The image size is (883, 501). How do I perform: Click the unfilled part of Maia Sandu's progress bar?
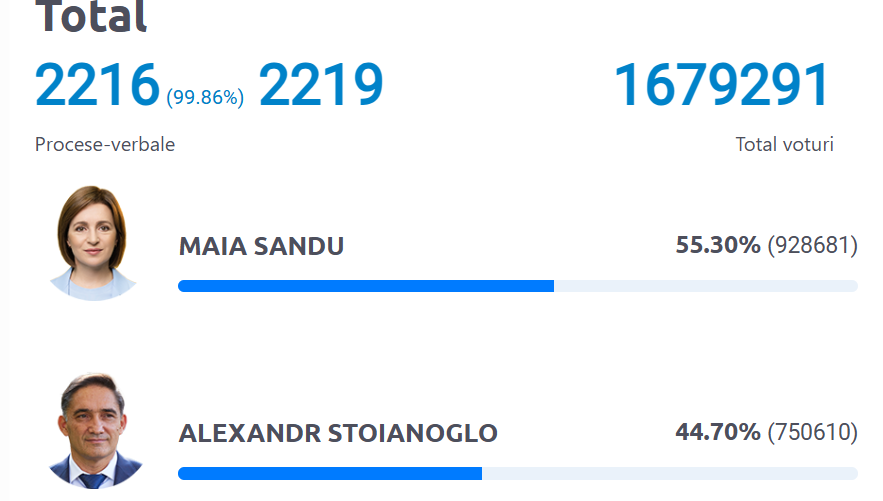tap(705, 286)
